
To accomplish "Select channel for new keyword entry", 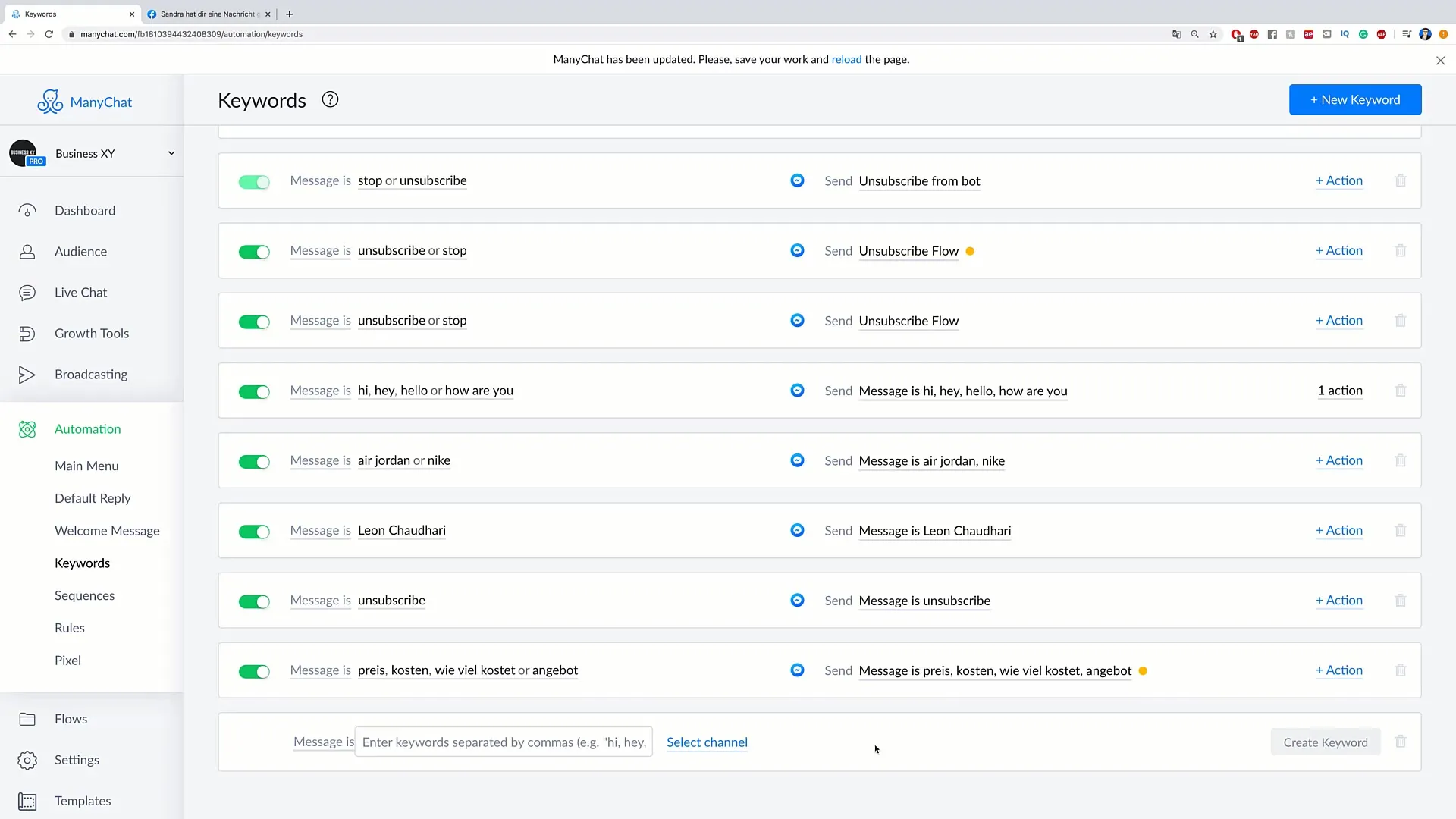I will coord(706,742).
